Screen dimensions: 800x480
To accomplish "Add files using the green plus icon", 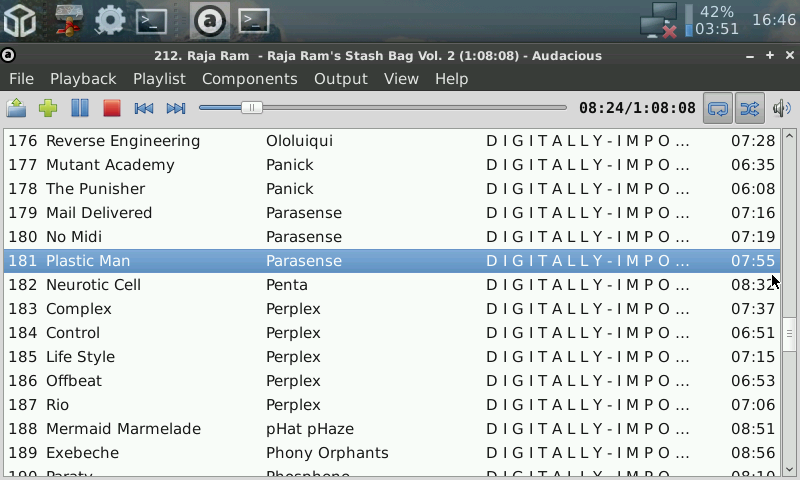I will tap(48, 108).
